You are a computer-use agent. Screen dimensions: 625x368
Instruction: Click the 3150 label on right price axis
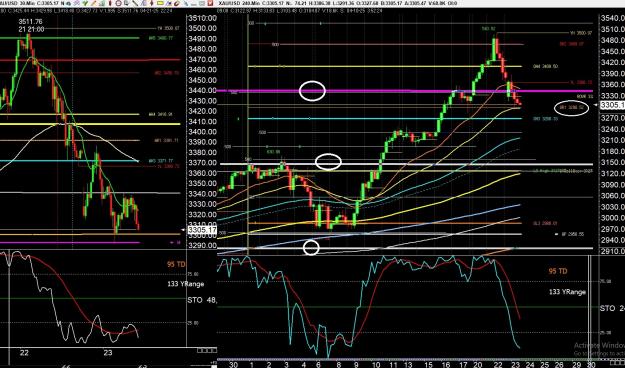pos(614,162)
